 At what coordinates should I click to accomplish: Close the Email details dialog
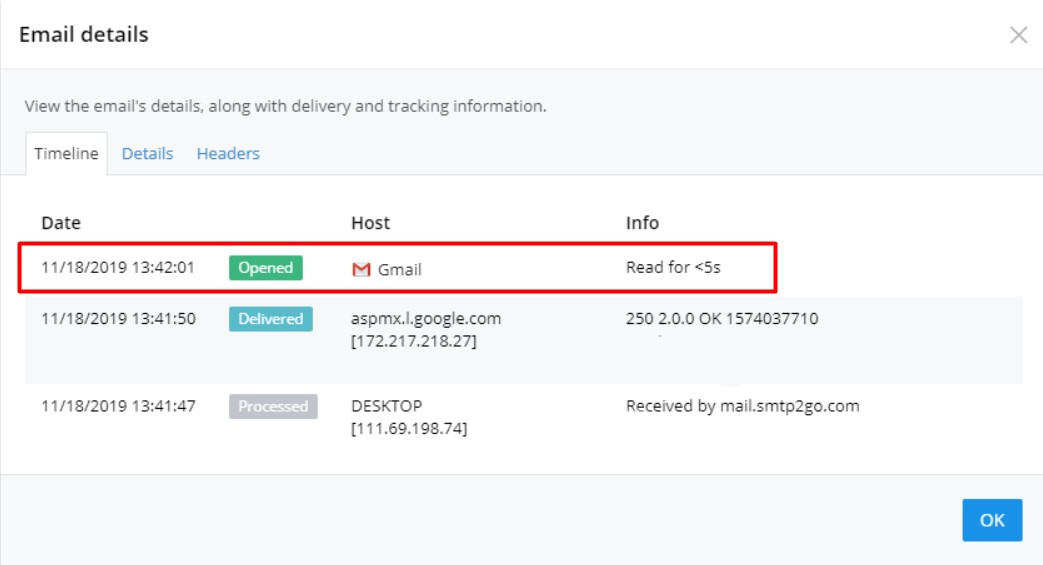pos(1018,35)
